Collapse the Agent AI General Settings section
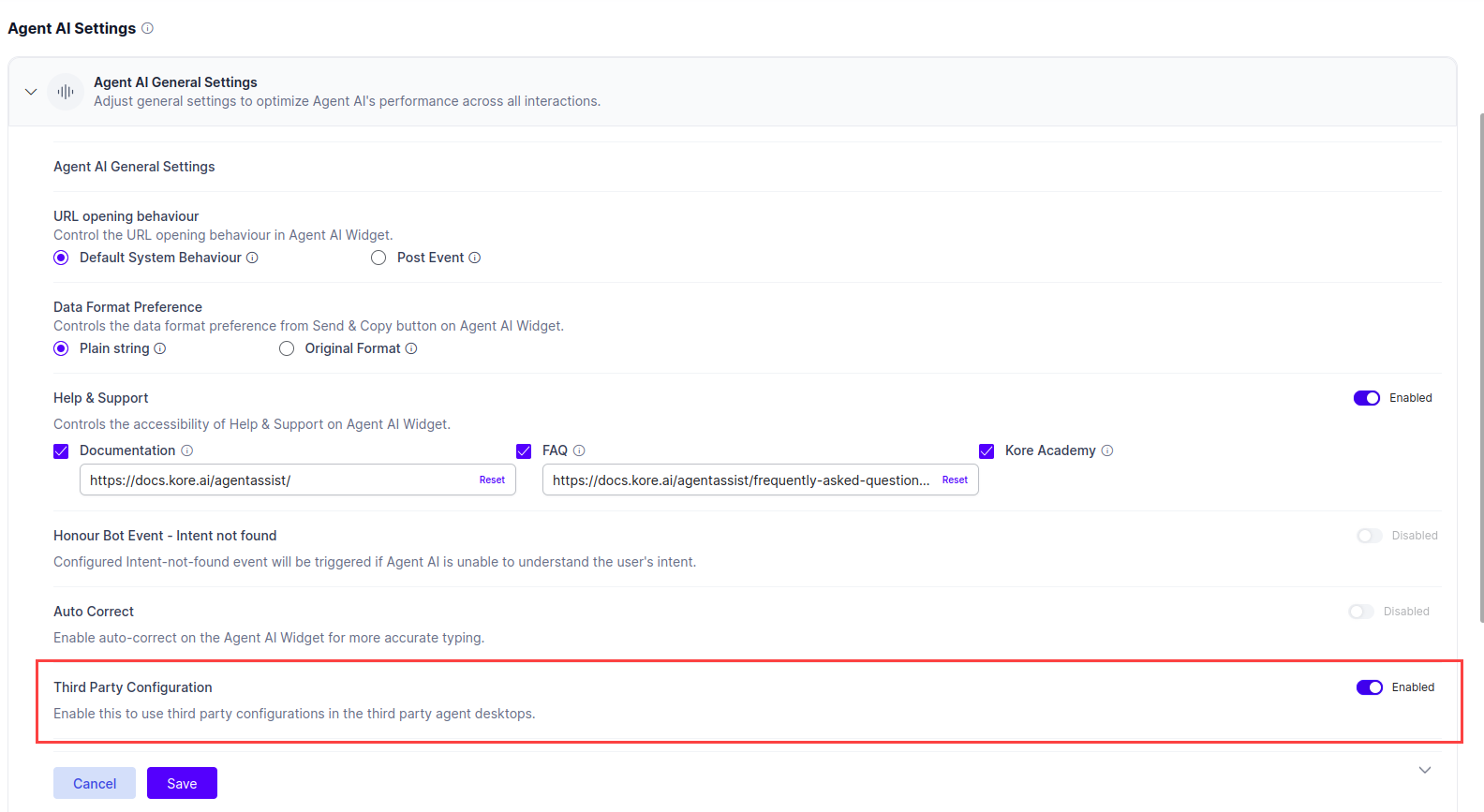The height and width of the screenshot is (812, 1484). coord(31,92)
